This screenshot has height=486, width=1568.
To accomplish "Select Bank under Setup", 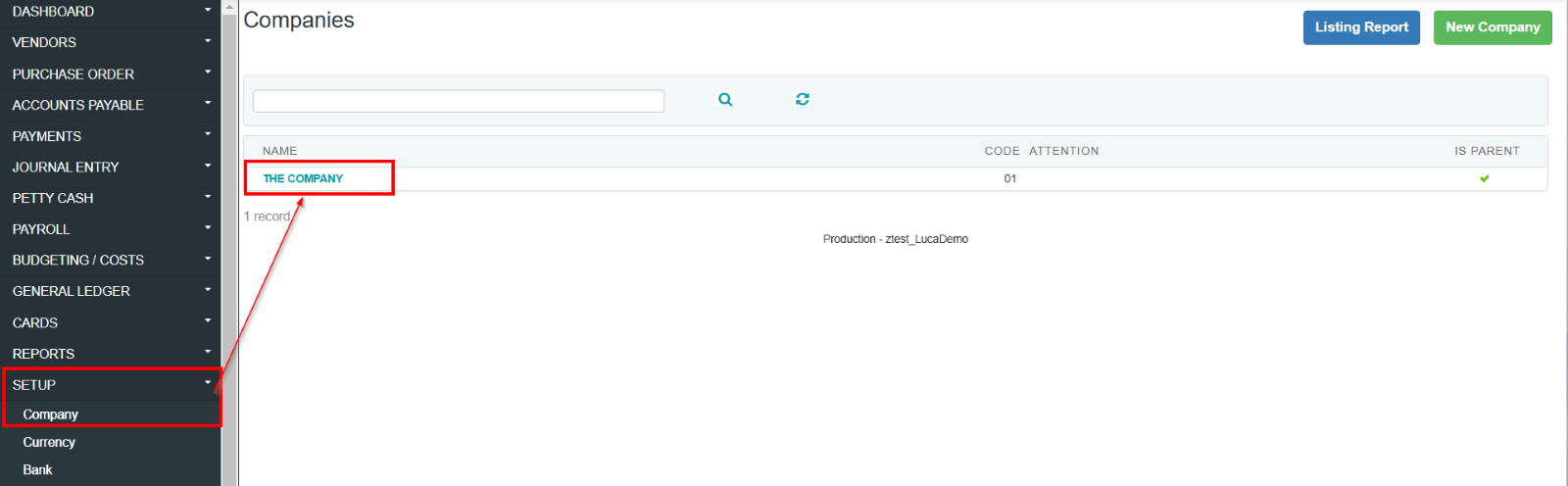I will click(x=37, y=469).
